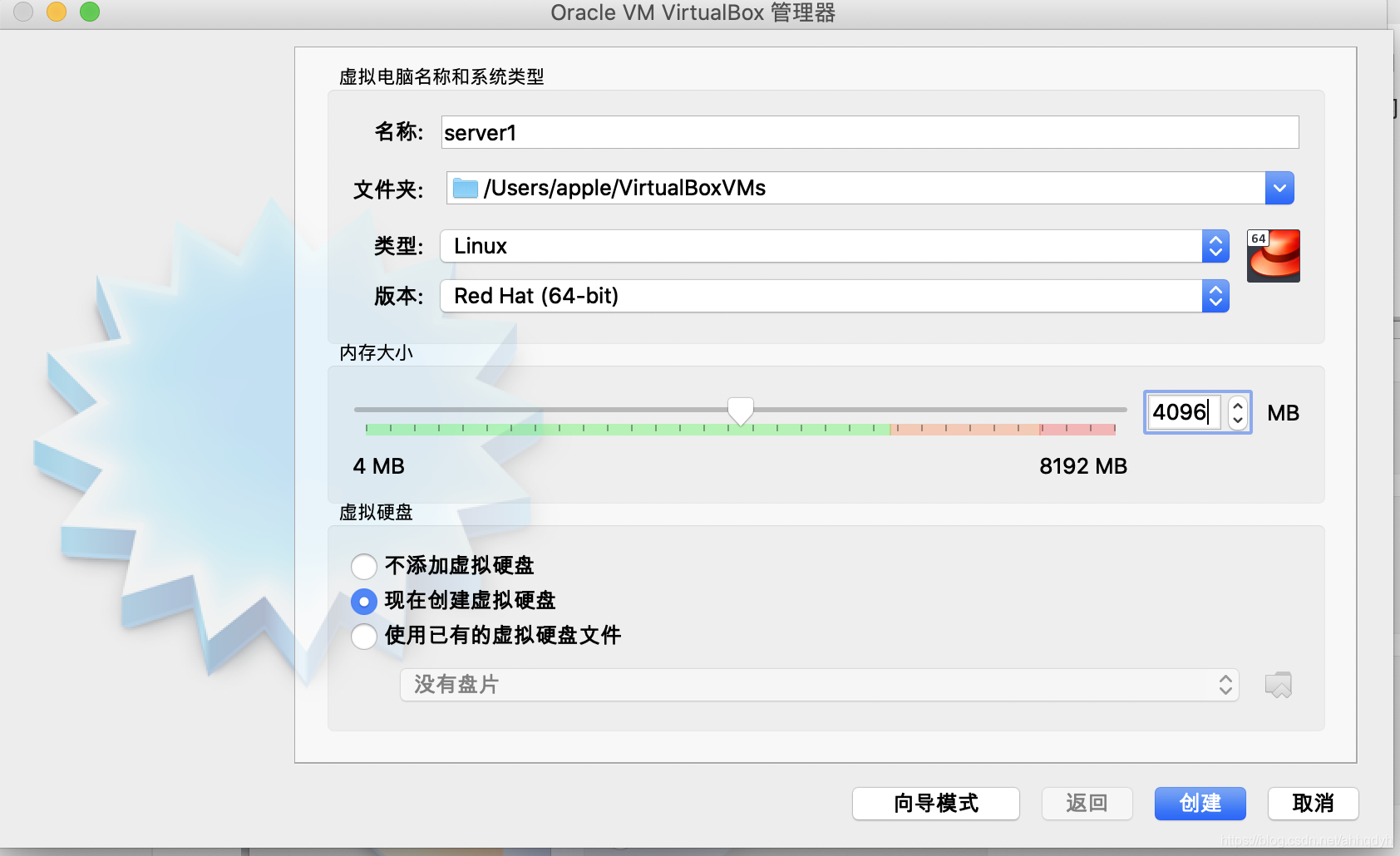Click the Guided Mode (向导模式) button

point(936,804)
